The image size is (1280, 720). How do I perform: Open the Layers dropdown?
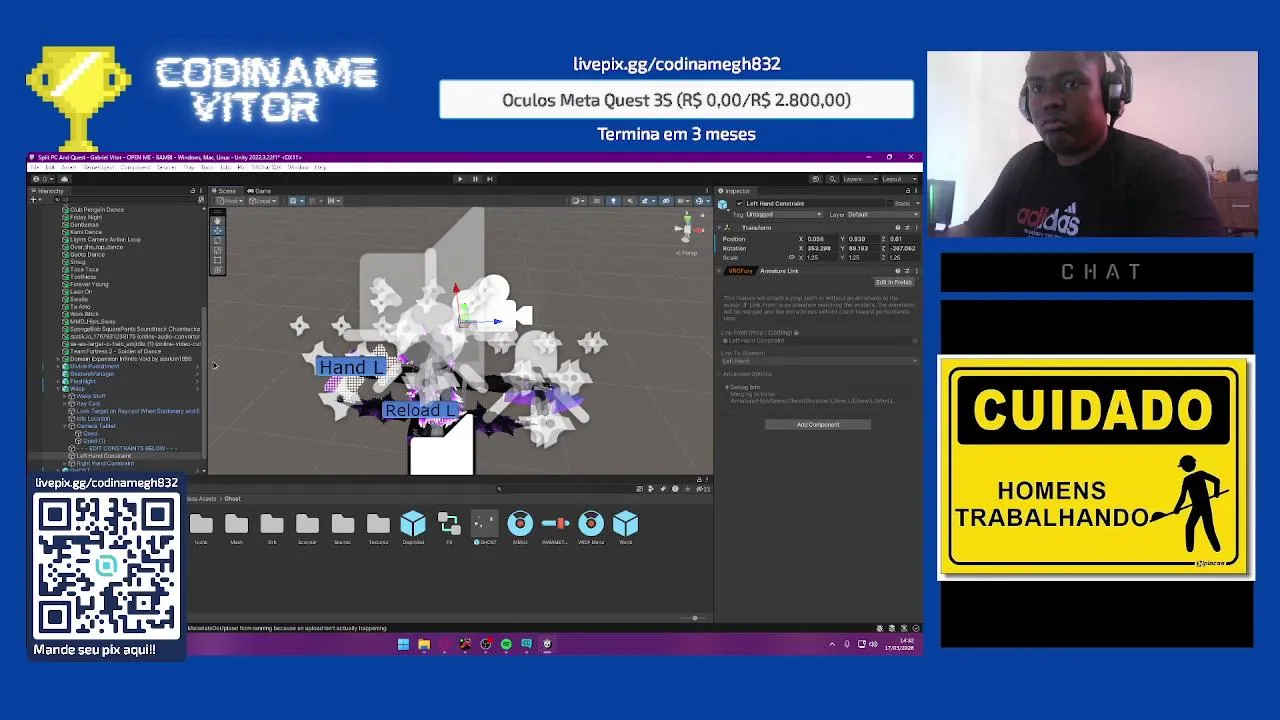click(860, 179)
